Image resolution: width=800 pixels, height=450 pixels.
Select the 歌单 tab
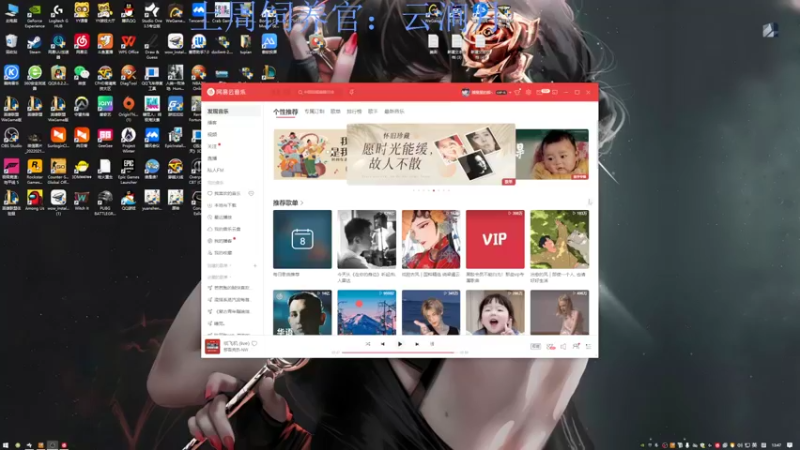pos(335,111)
